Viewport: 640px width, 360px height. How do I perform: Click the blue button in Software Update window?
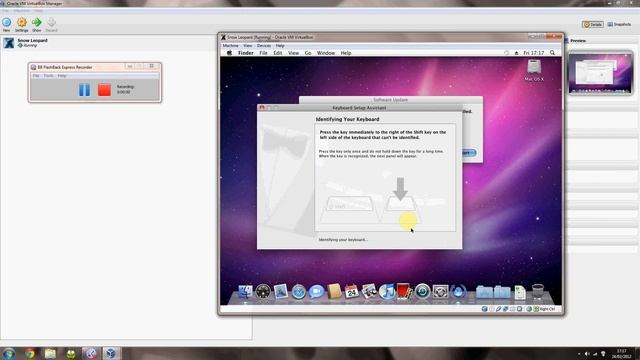pos(469,153)
